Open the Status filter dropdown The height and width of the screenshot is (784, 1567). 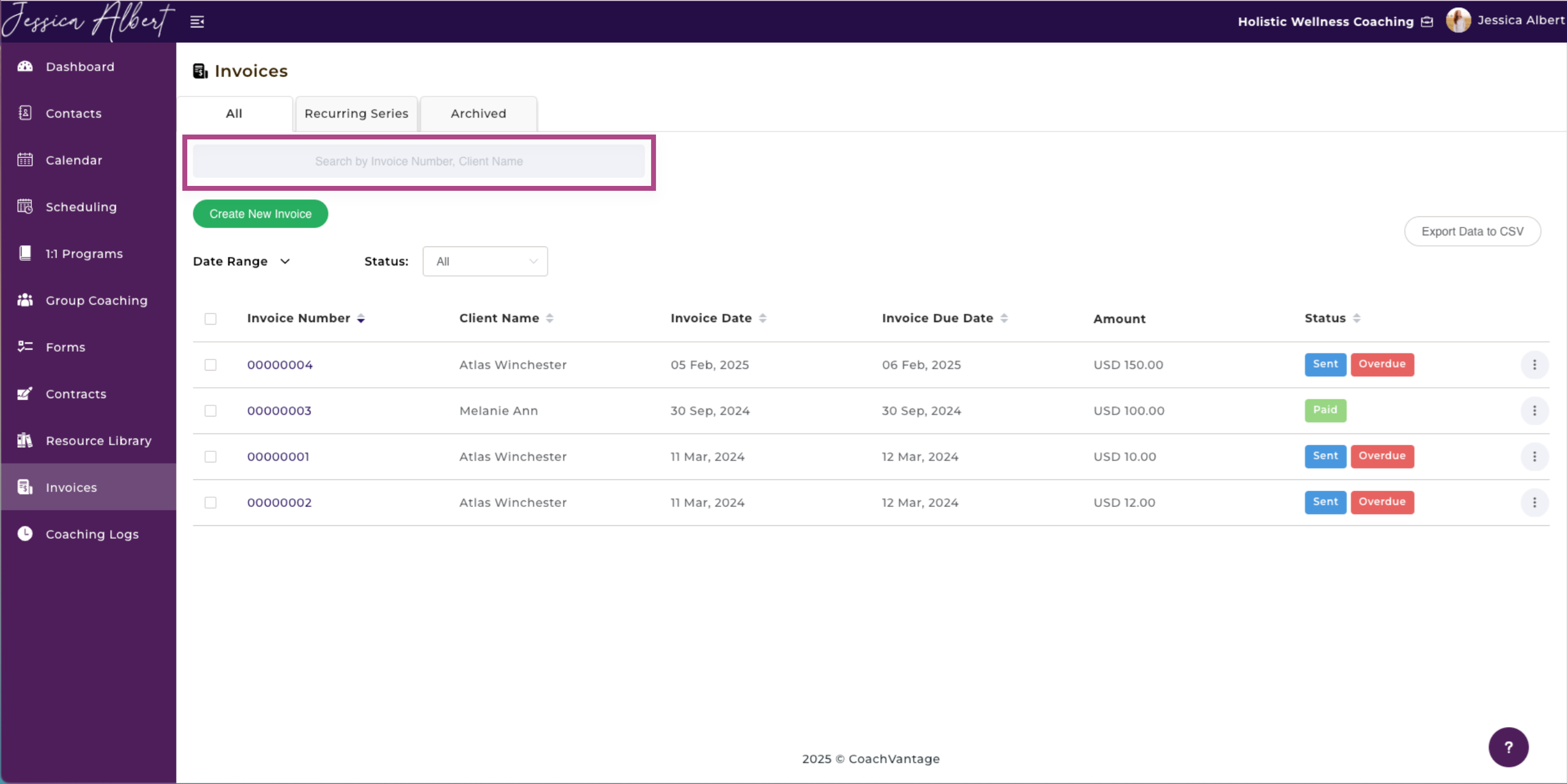485,261
